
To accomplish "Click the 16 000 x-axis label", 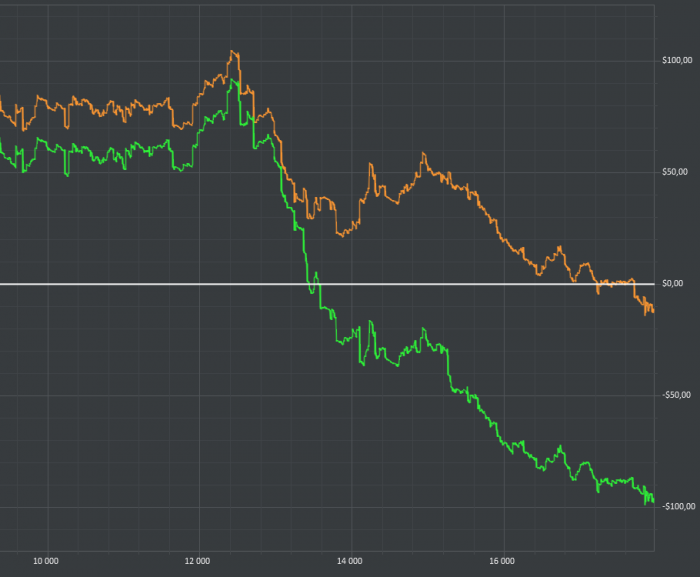I will 502,561.
